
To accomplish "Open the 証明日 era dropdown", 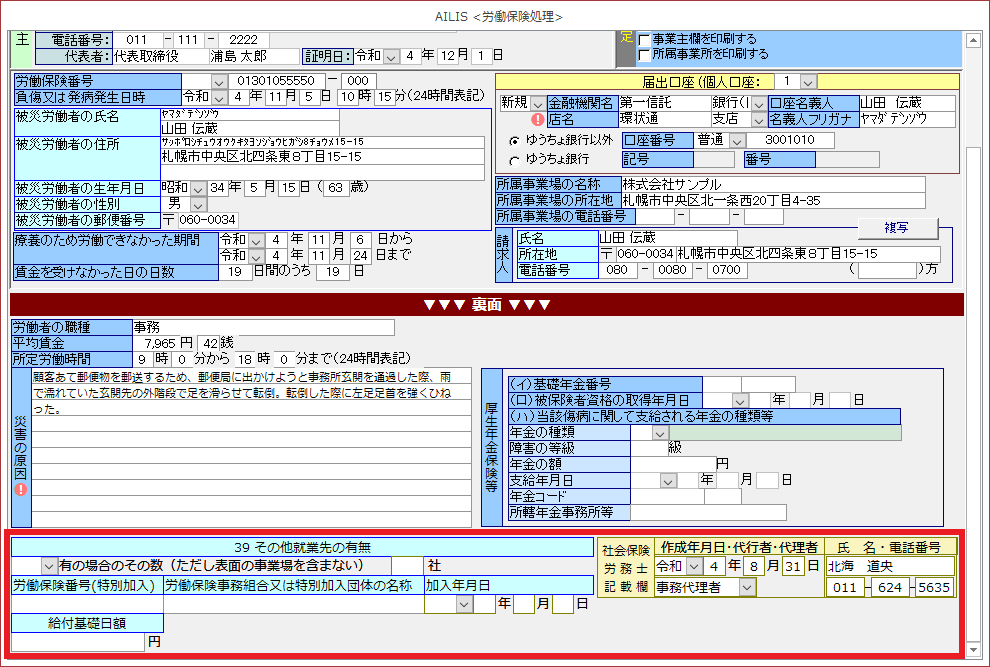I will (x=391, y=56).
